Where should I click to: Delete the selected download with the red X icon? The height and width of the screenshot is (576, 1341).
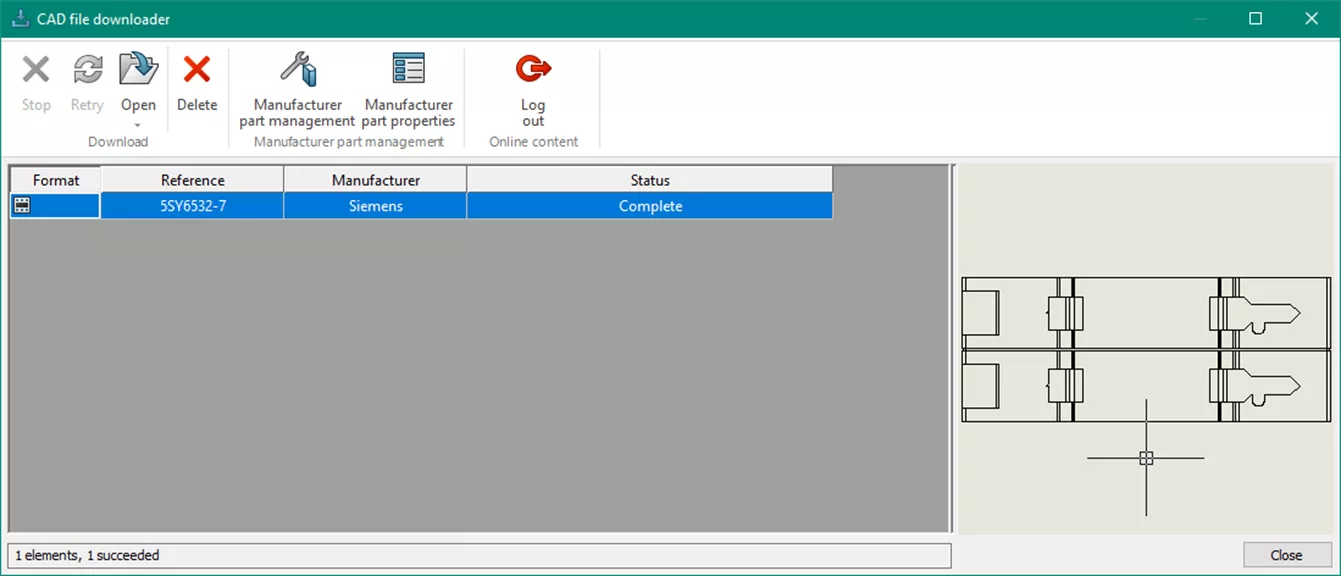pos(197,70)
